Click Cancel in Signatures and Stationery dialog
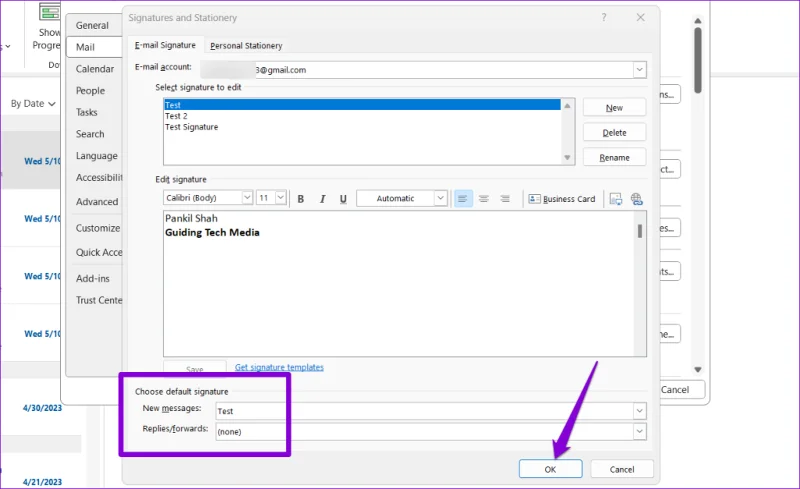This screenshot has height=489, width=800. 622,469
